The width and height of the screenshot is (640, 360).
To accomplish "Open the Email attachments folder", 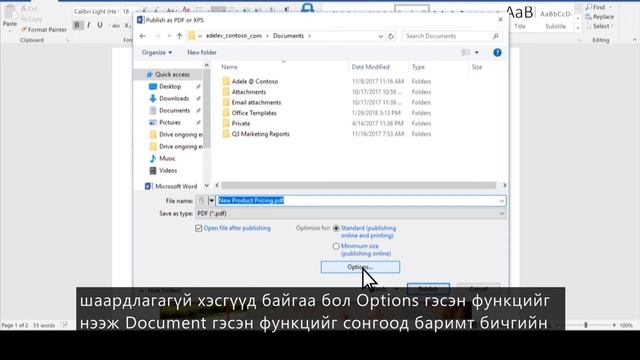I will (x=256, y=102).
